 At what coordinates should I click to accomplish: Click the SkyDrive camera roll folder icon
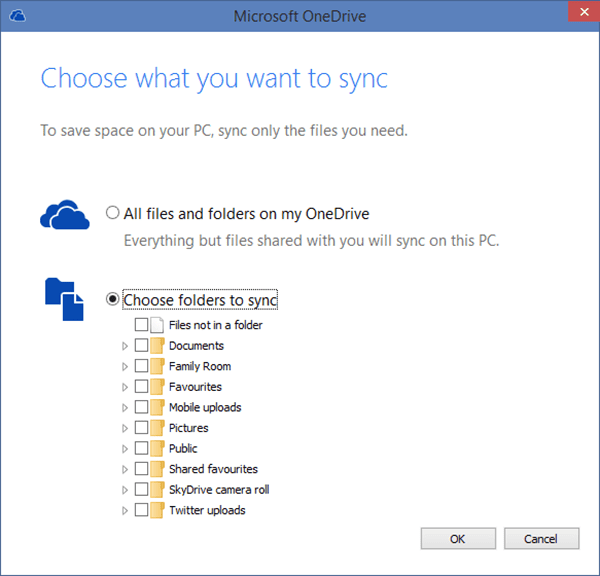(157, 490)
